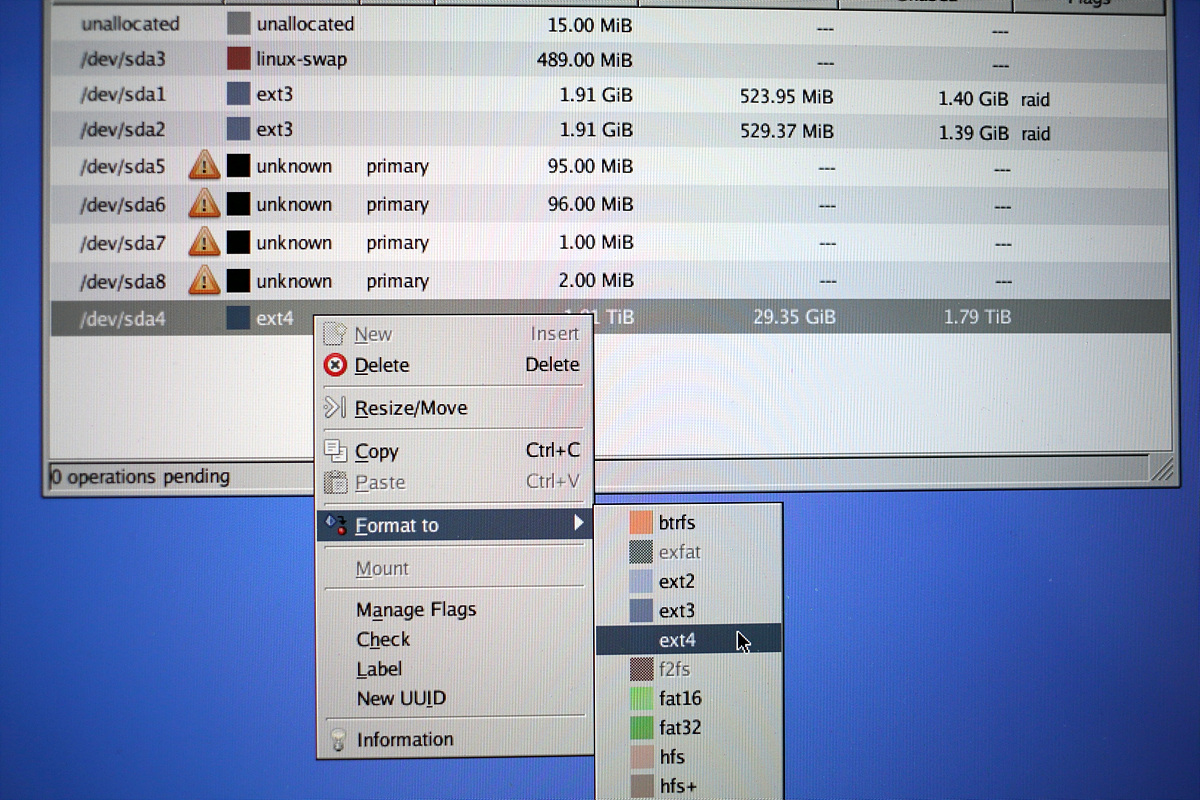The image size is (1200, 800).
Task: Select New UUID in context menu
Action: point(401,699)
